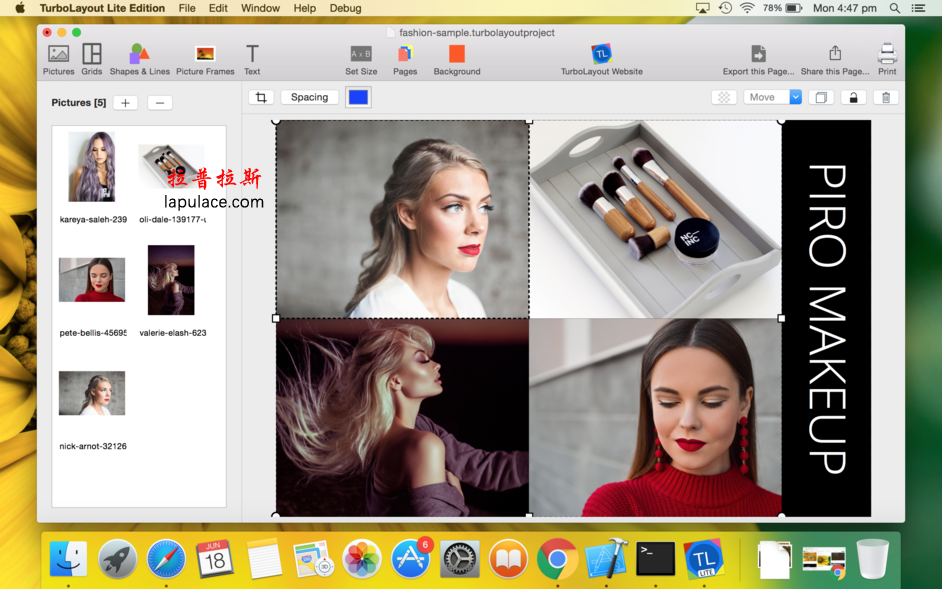
Task: Select the flowing hair photo on canvas
Action: (403, 417)
